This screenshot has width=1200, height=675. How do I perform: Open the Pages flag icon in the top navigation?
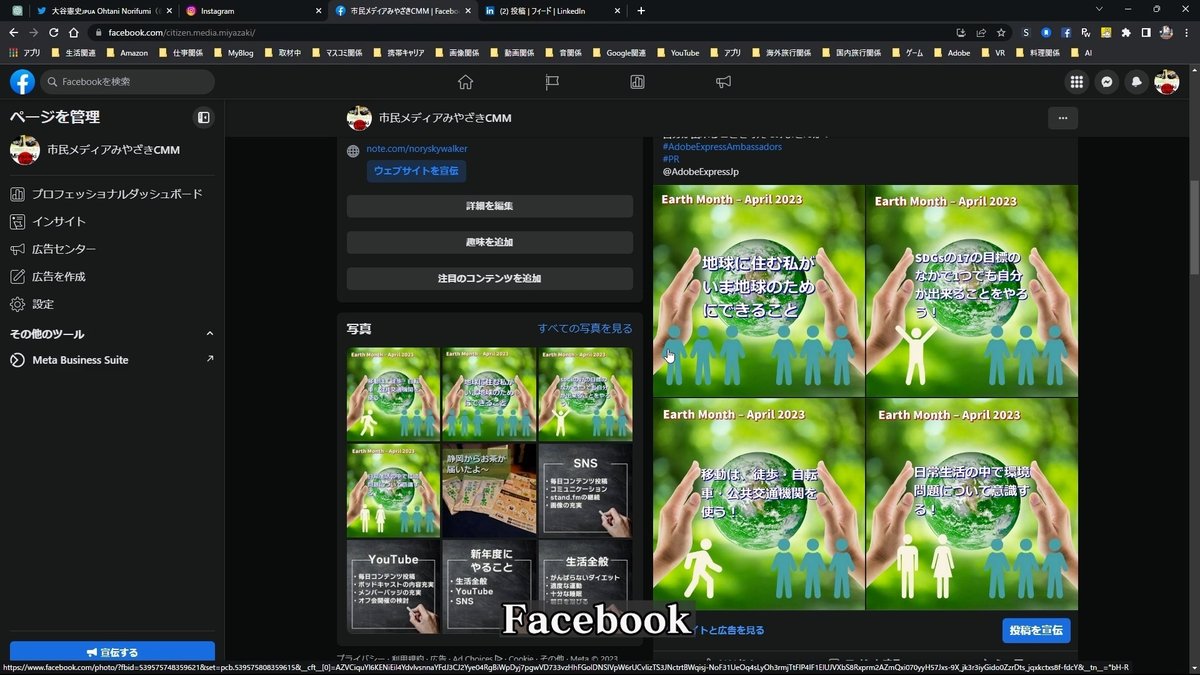point(551,82)
